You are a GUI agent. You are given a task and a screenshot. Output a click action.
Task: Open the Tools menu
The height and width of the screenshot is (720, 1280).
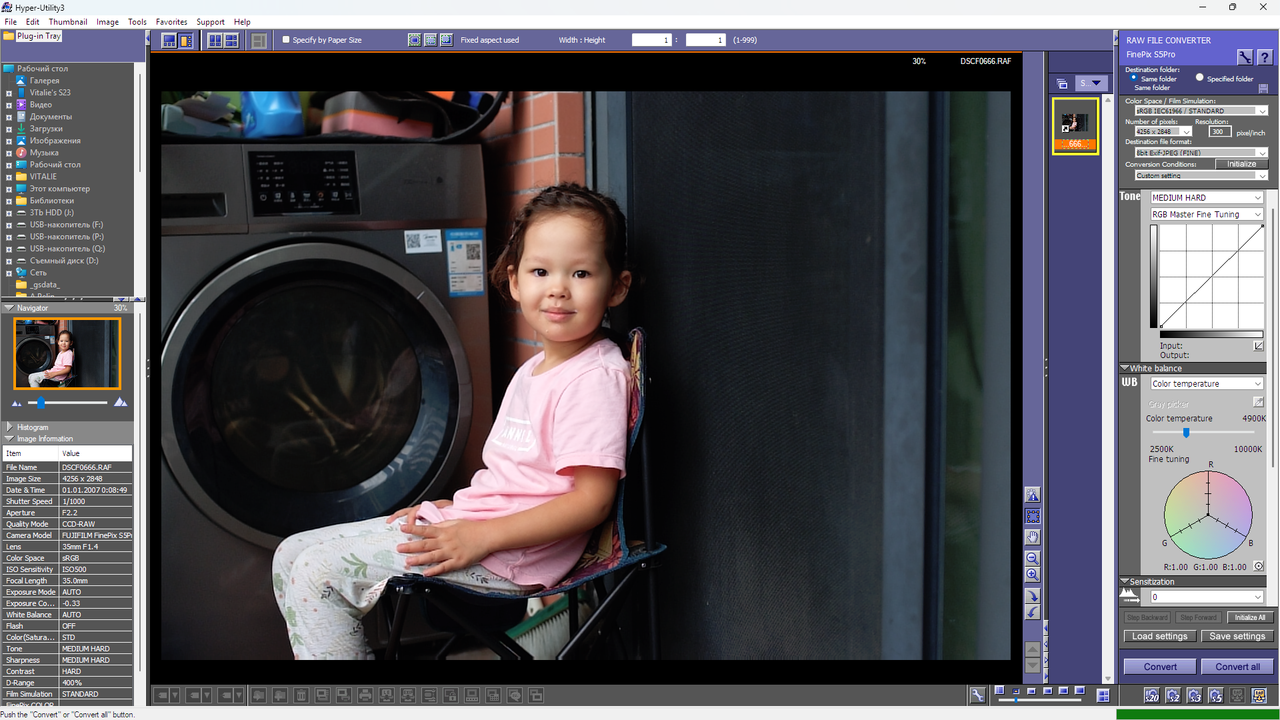click(137, 21)
